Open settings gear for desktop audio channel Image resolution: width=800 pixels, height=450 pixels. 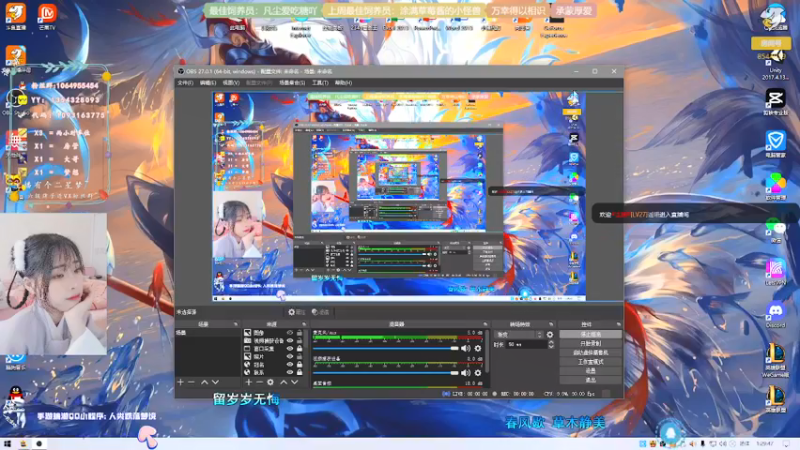[478, 373]
